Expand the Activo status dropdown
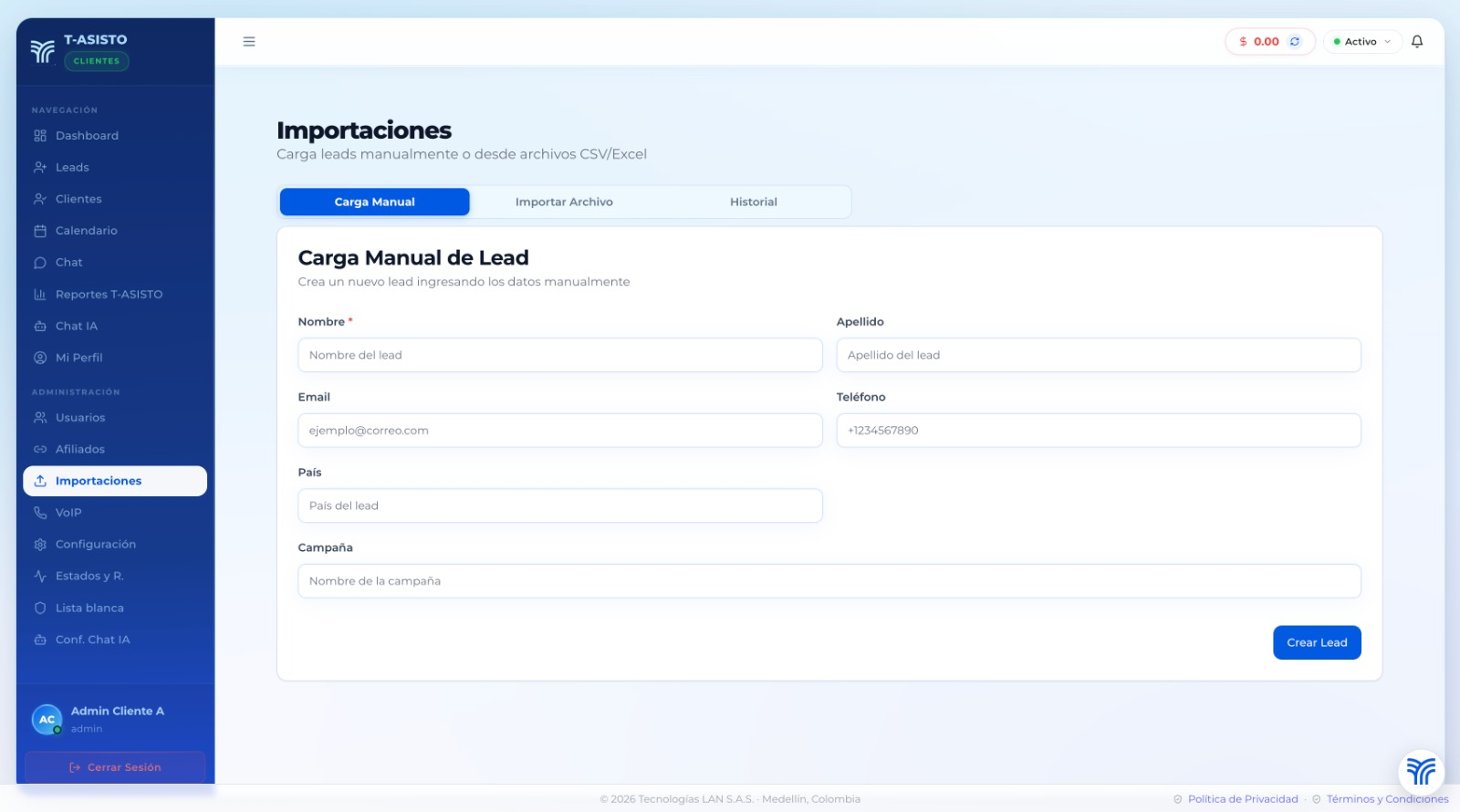 click(x=1362, y=42)
